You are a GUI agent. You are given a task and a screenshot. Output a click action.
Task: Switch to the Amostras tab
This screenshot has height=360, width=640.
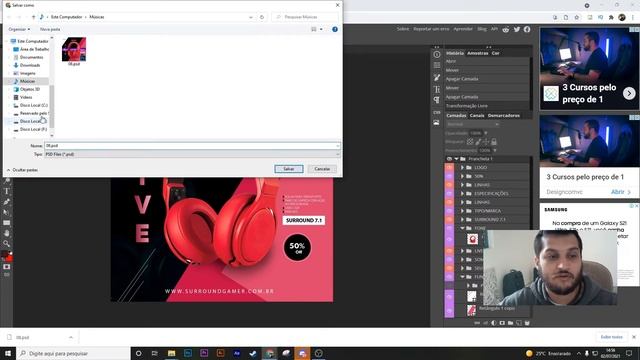(478, 53)
